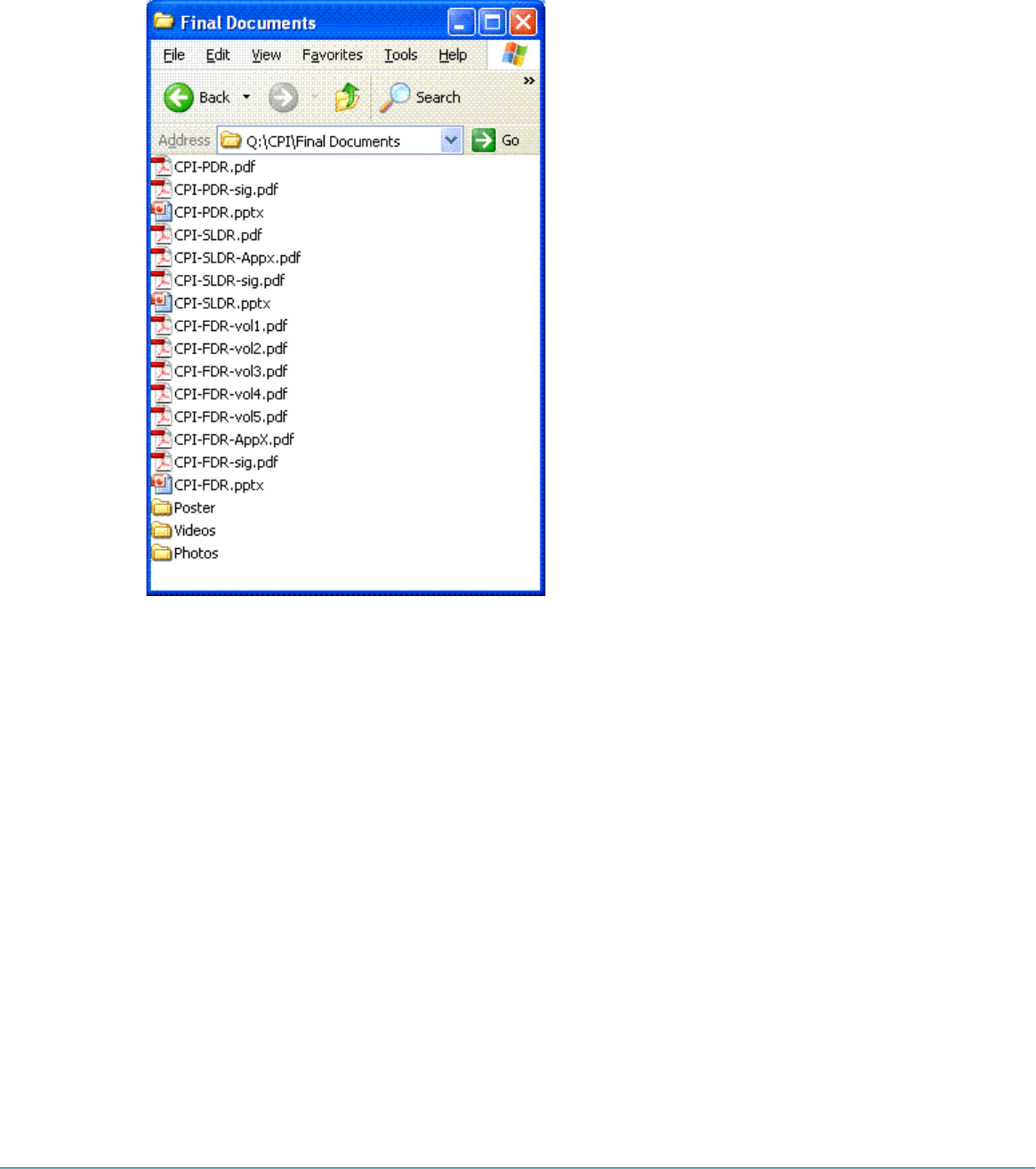Select the PowerPoint icon of CPI-PDR.pptx
Image resolution: width=1036 pixels, height=1169 pixels.
(162, 212)
